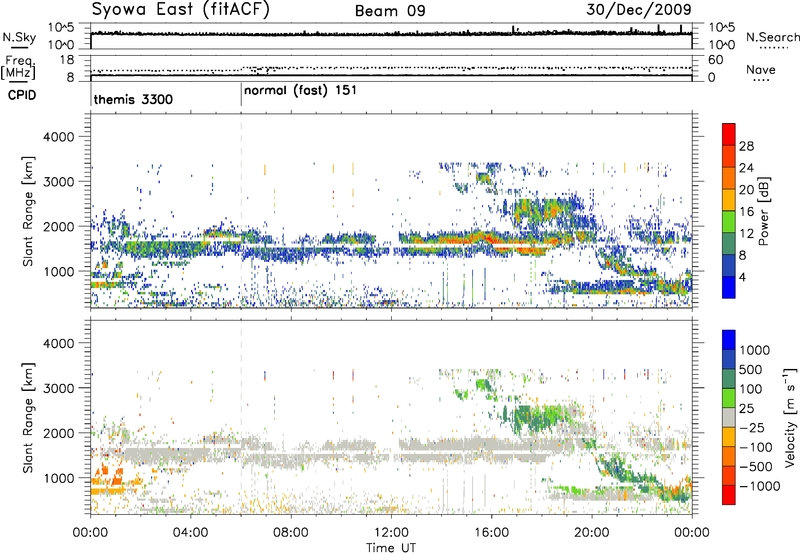The height and width of the screenshot is (554, 800).
Task: Select the red bottom segment of Velocity color bar
Action: pos(729,495)
